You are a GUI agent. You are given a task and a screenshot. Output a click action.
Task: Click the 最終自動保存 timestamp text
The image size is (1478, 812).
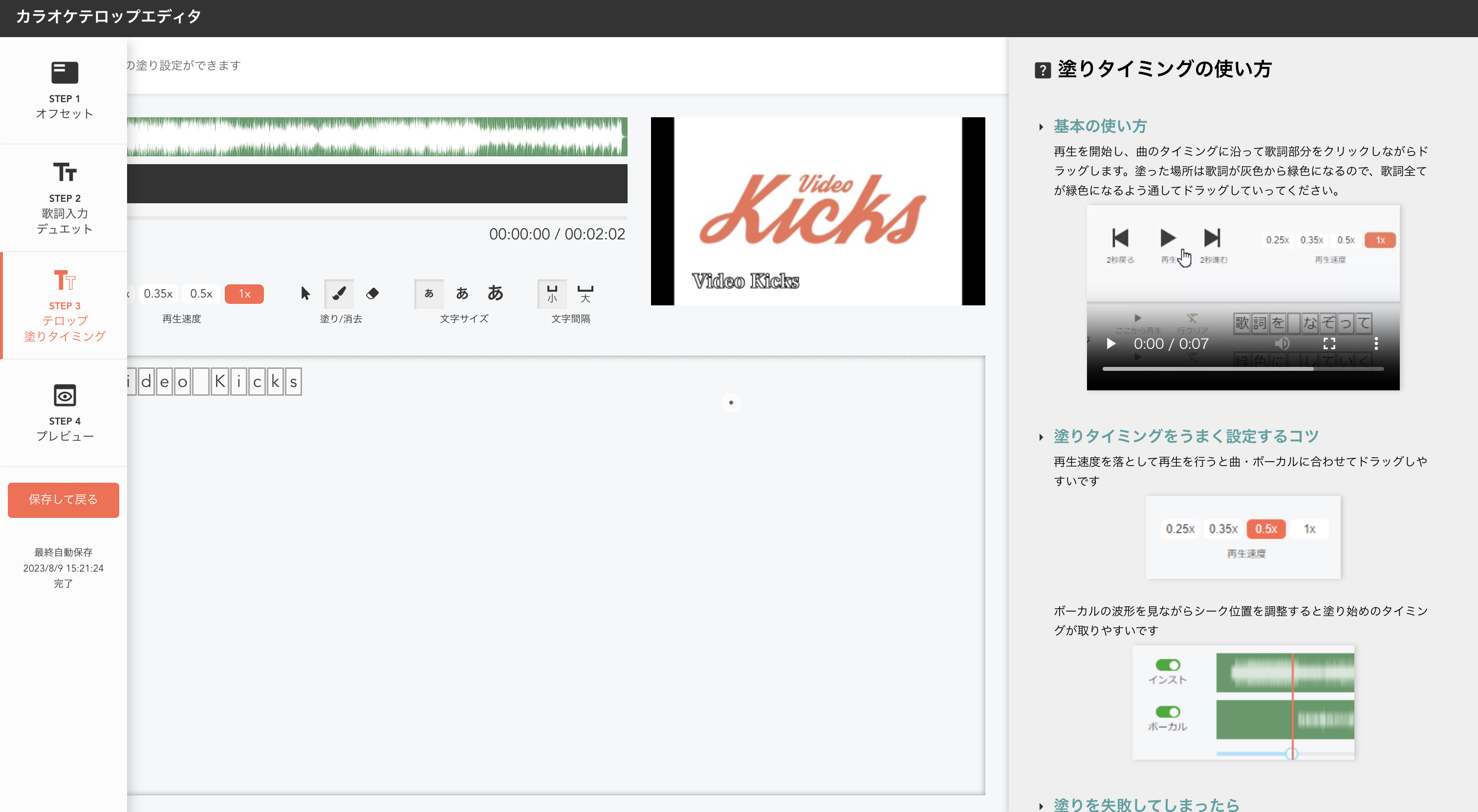[63, 568]
